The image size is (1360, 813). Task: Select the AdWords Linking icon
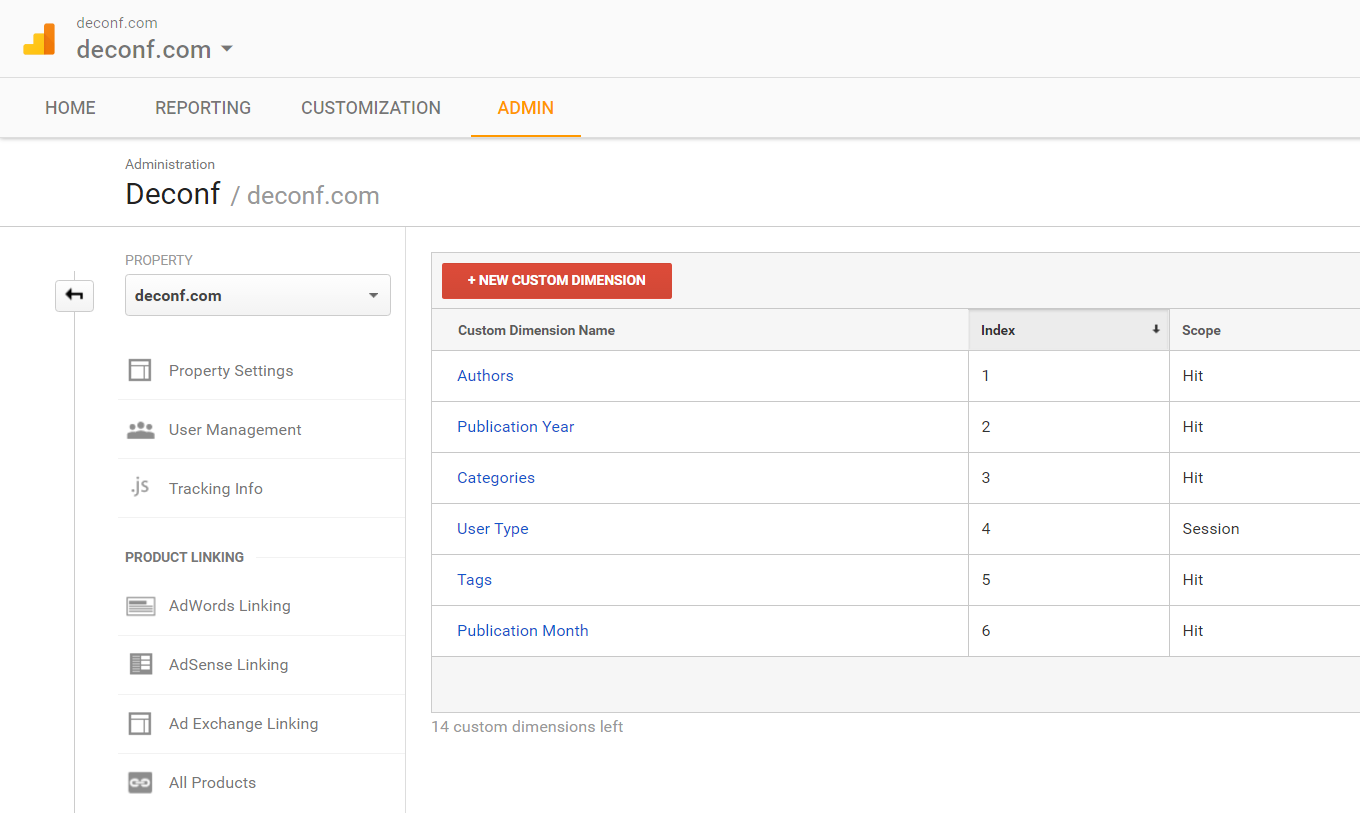[x=139, y=605]
